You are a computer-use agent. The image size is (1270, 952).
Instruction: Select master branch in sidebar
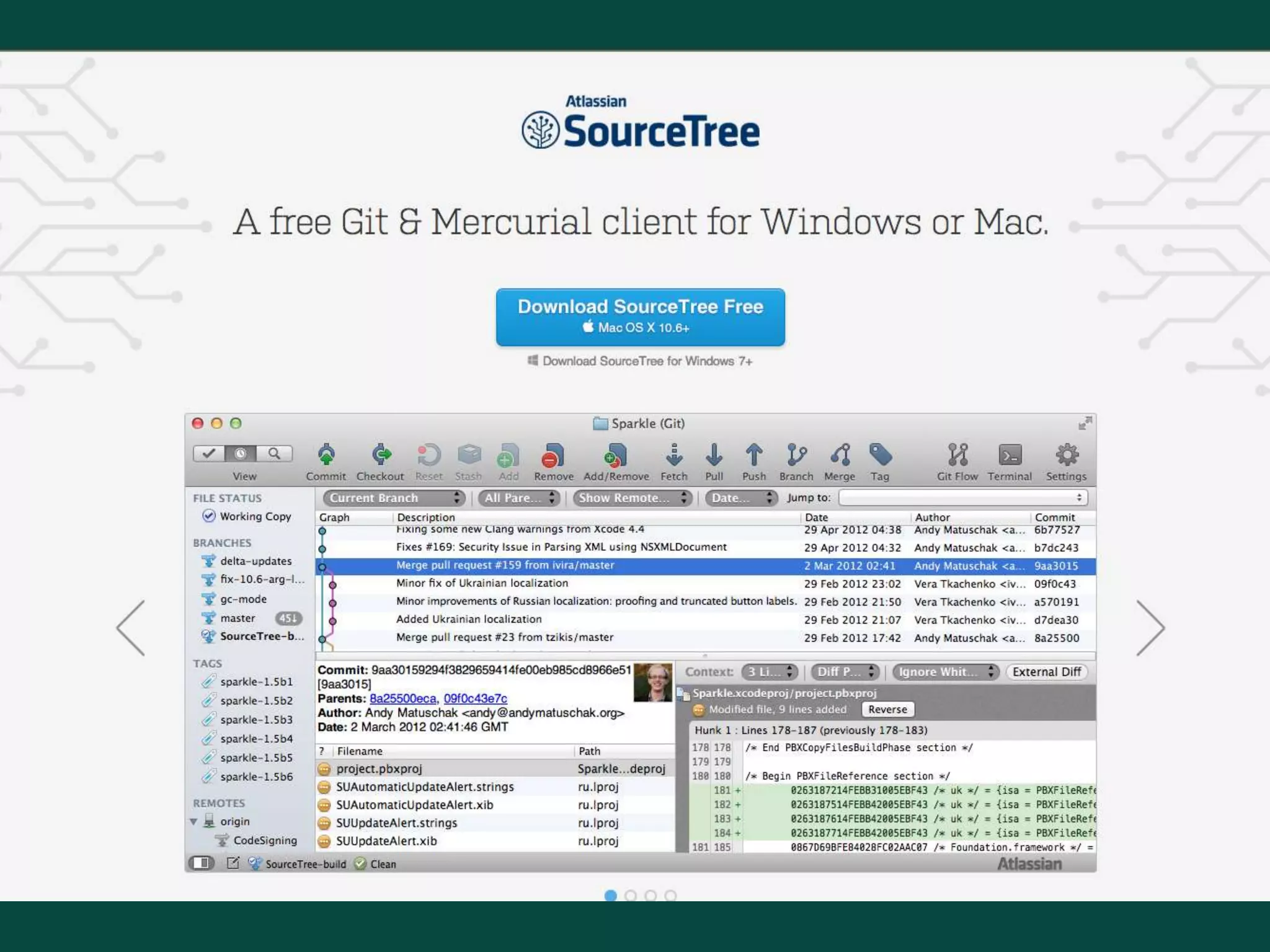pos(238,618)
